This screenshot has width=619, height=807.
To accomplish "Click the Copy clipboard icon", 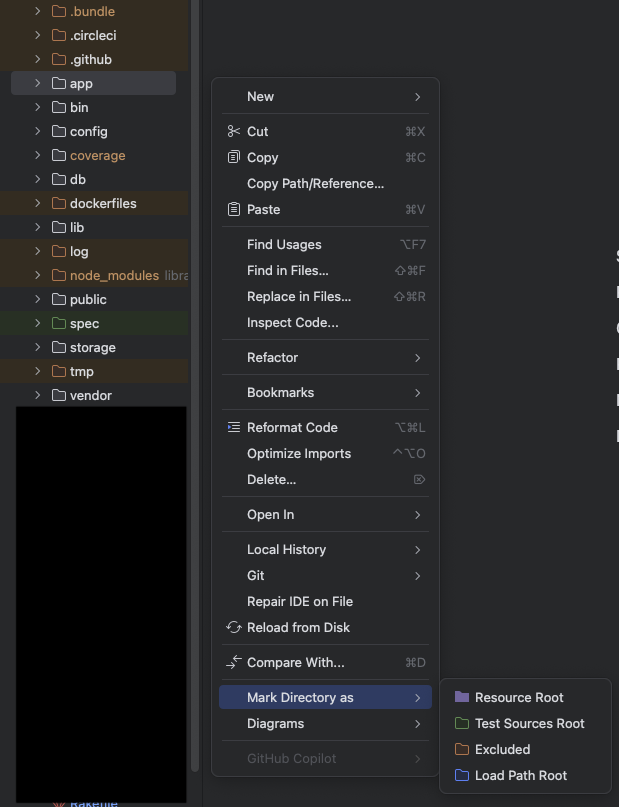I will coord(234,157).
